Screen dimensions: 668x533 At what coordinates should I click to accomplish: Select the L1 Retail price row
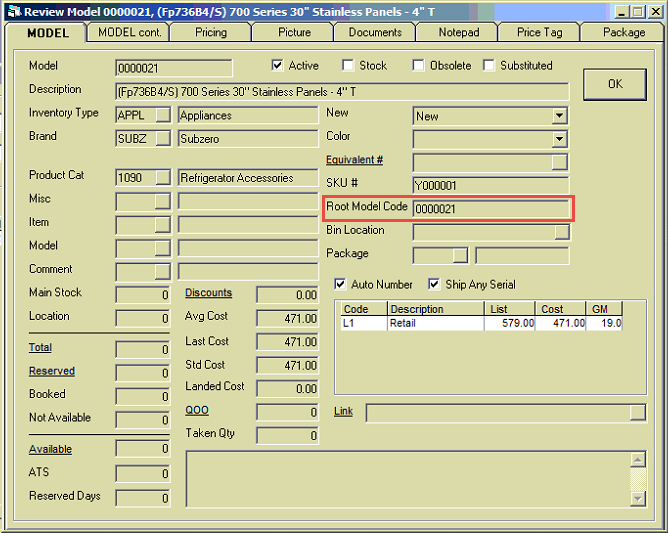(x=481, y=323)
